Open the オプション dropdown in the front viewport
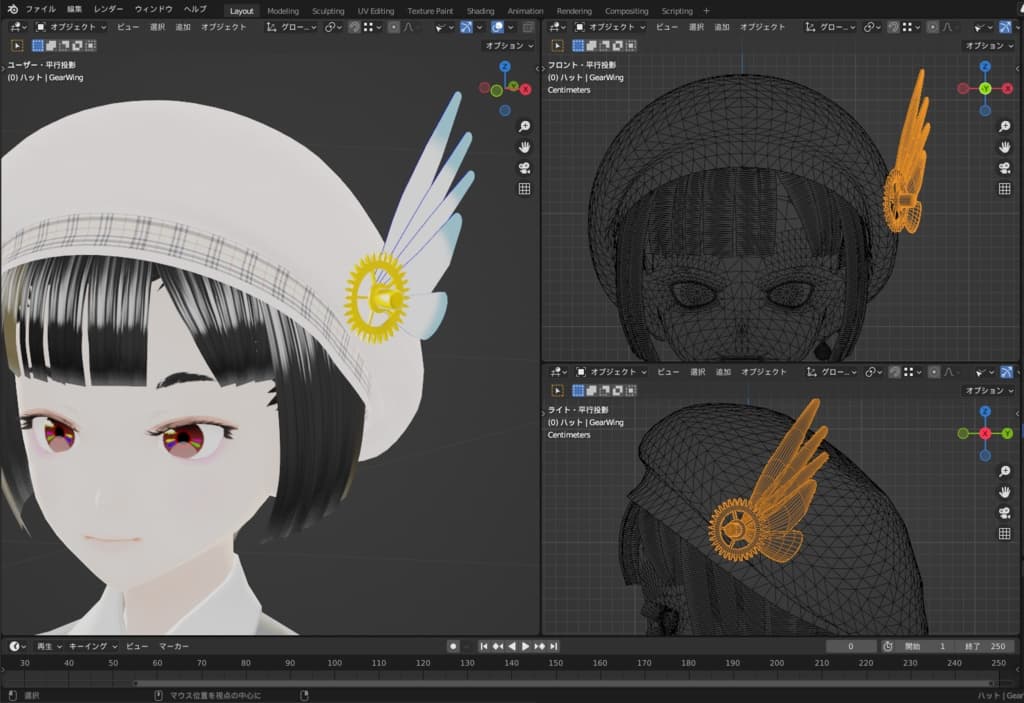This screenshot has width=1024, height=703. tap(988, 46)
